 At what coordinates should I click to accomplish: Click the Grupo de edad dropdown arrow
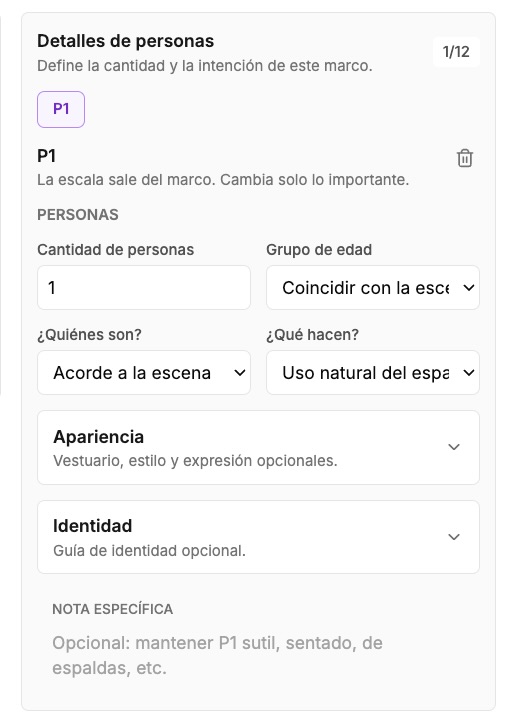[x=469, y=288]
